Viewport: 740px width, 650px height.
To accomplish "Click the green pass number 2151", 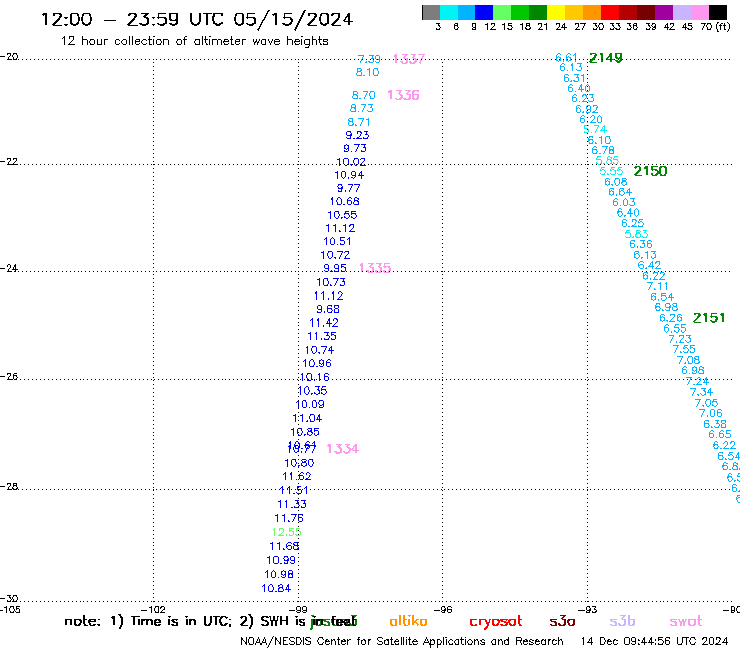I will pyautogui.click(x=709, y=318).
